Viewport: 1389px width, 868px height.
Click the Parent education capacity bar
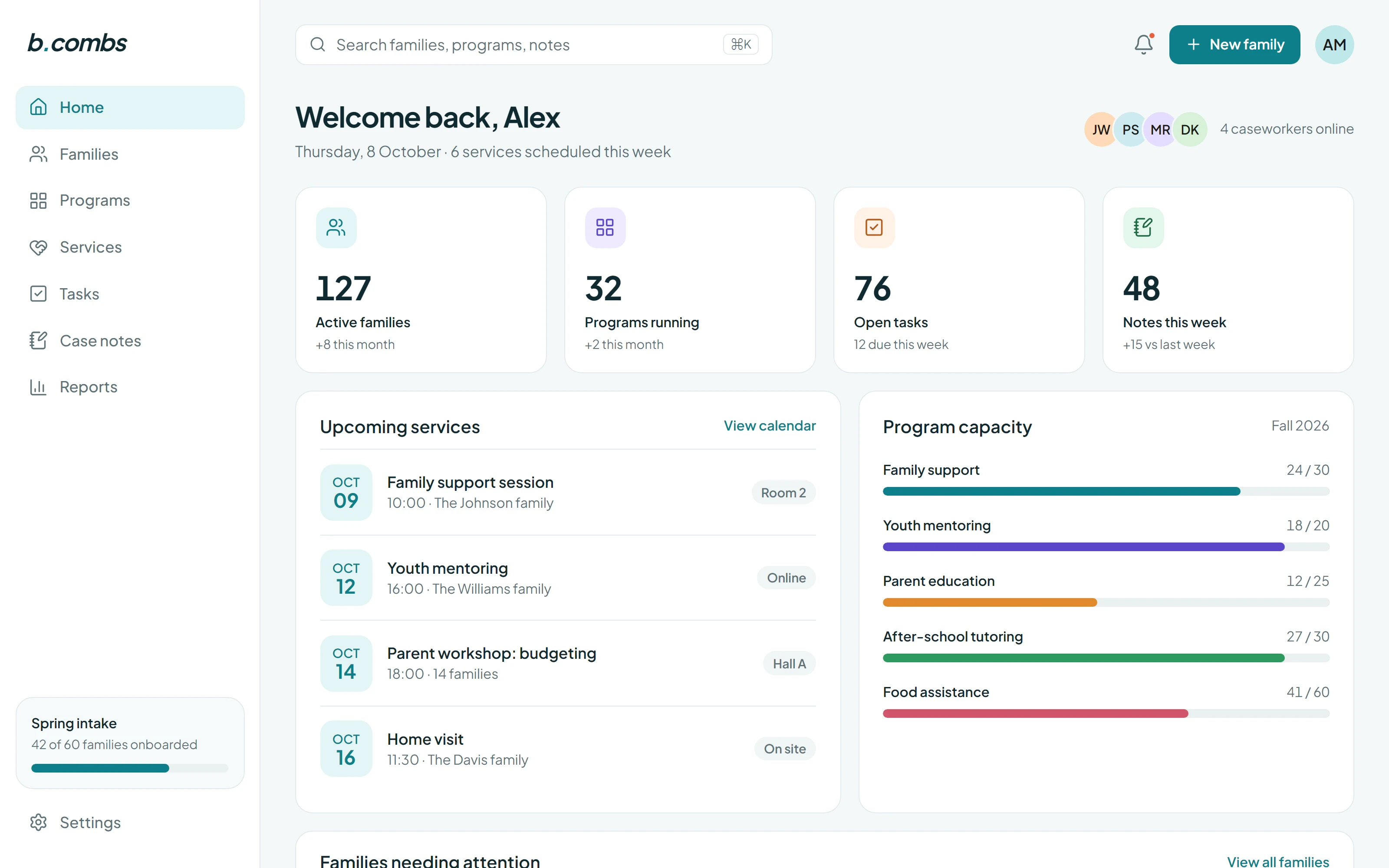coord(1106,602)
